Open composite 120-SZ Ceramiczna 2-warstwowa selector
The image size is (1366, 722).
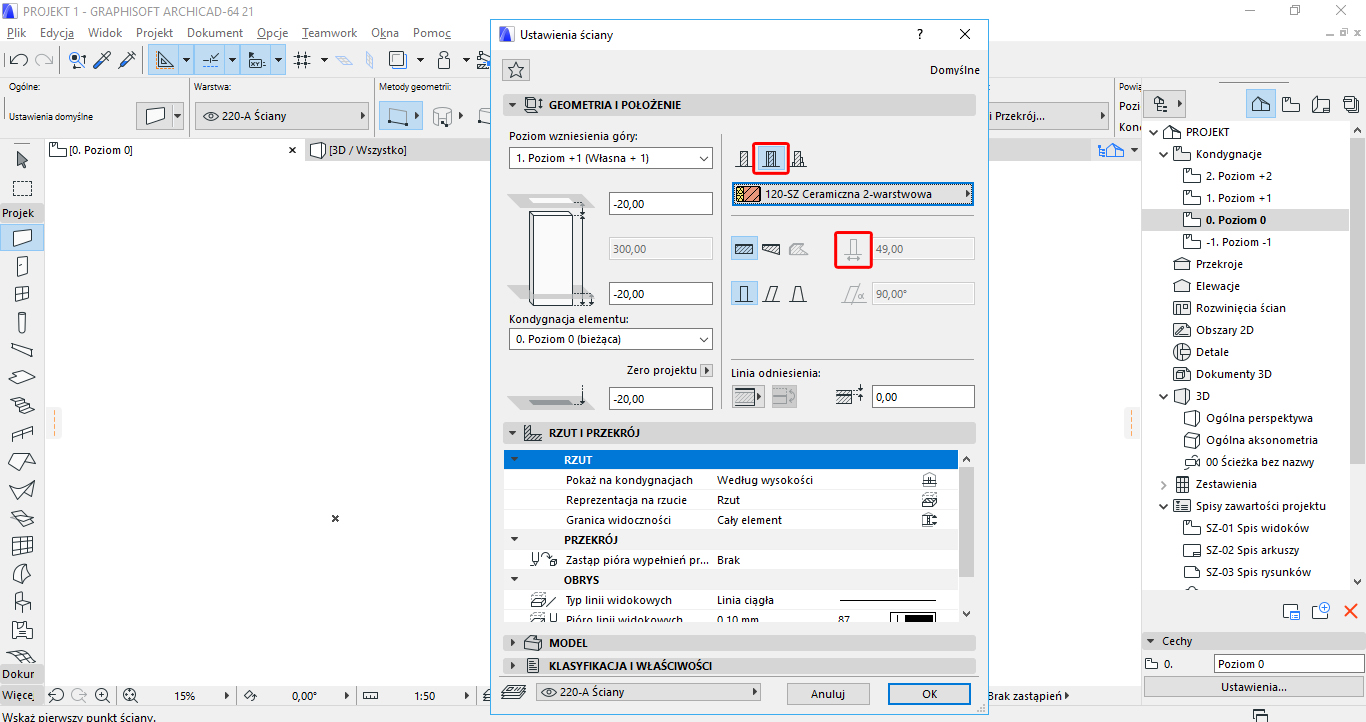coord(853,194)
